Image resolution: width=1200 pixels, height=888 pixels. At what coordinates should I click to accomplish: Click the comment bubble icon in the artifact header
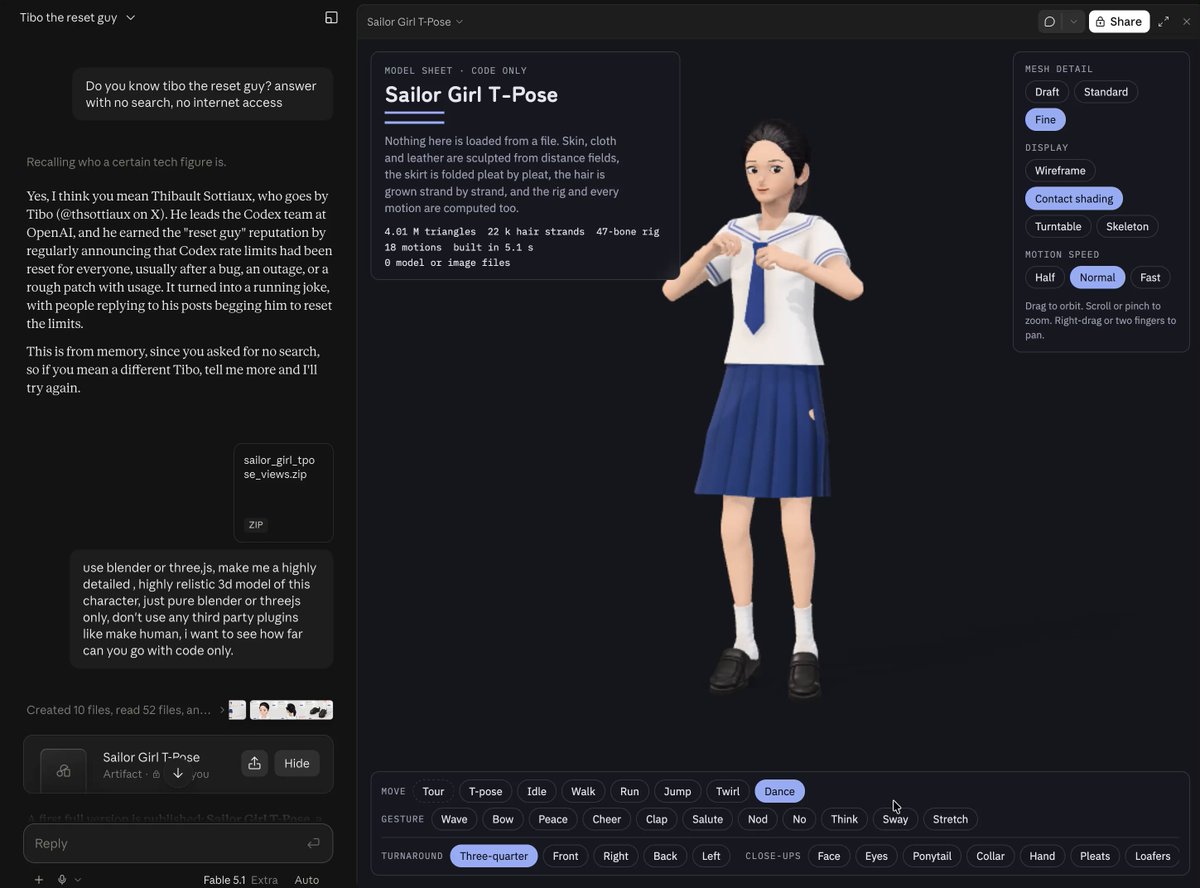pyautogui.click(x=1050, y=21)
